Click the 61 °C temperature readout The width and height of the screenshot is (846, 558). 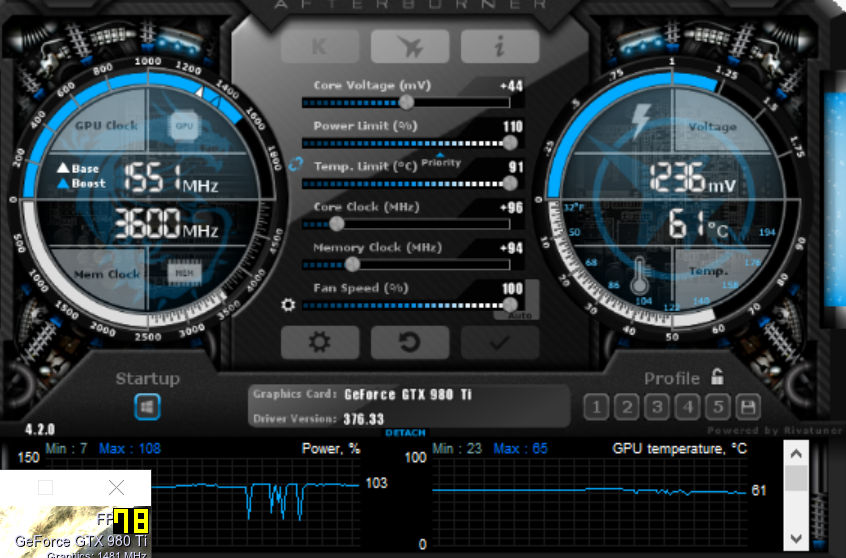[x=698, y=224]
